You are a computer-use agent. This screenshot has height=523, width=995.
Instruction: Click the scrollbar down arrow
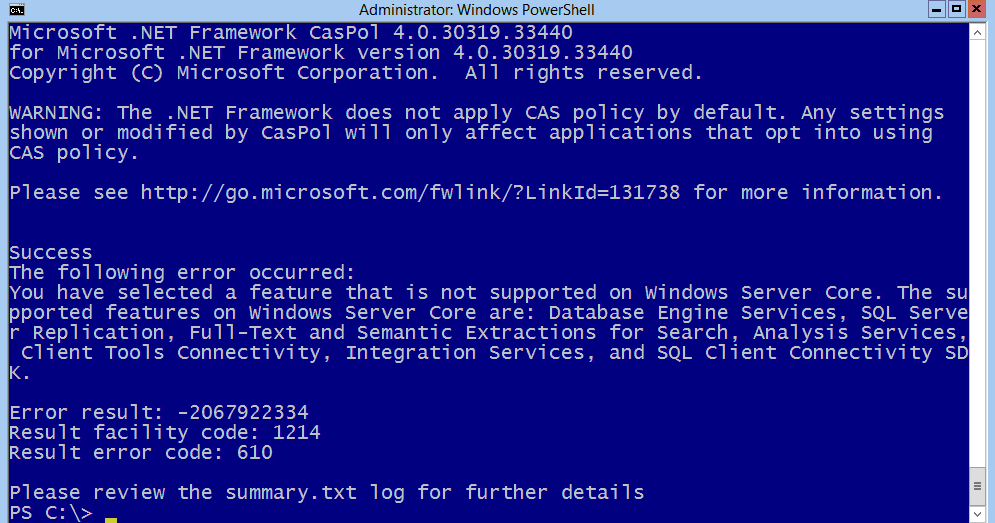[977, 514]
